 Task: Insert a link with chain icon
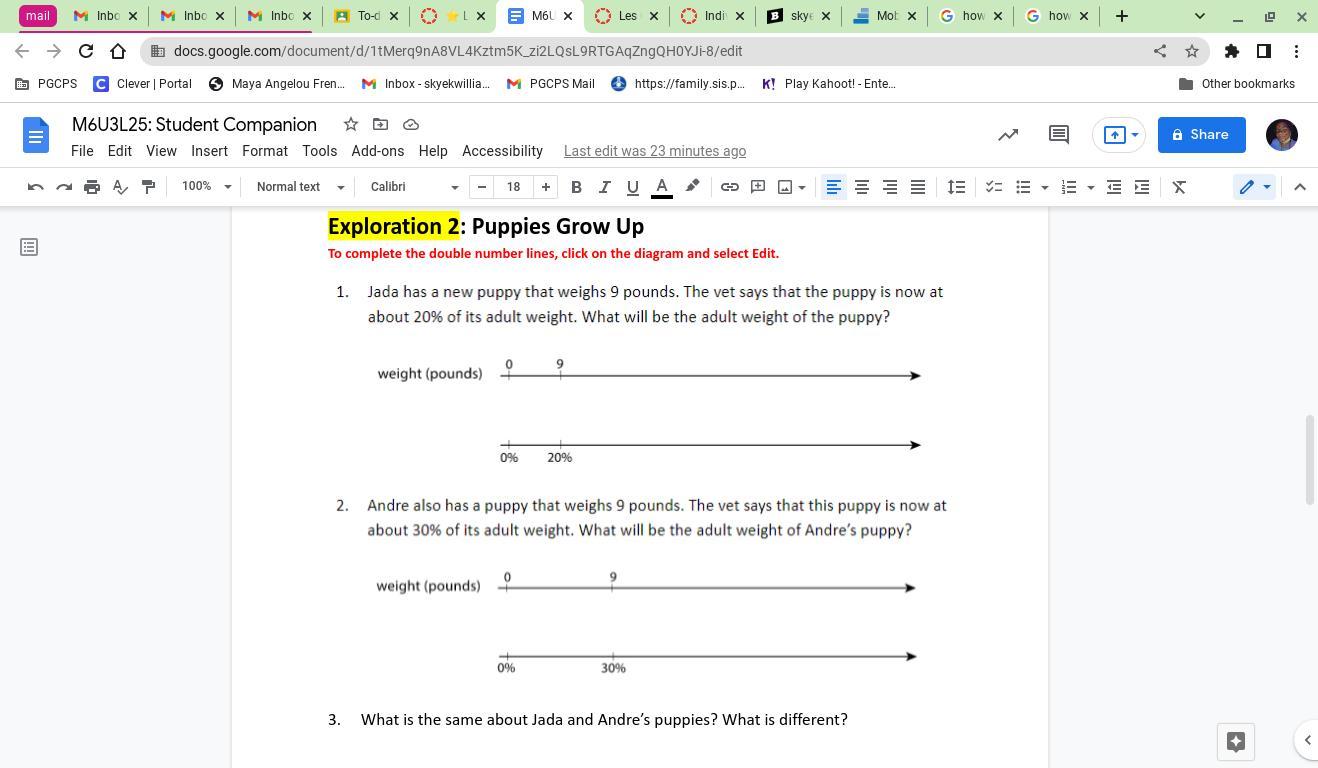click(x=730, y=187)
